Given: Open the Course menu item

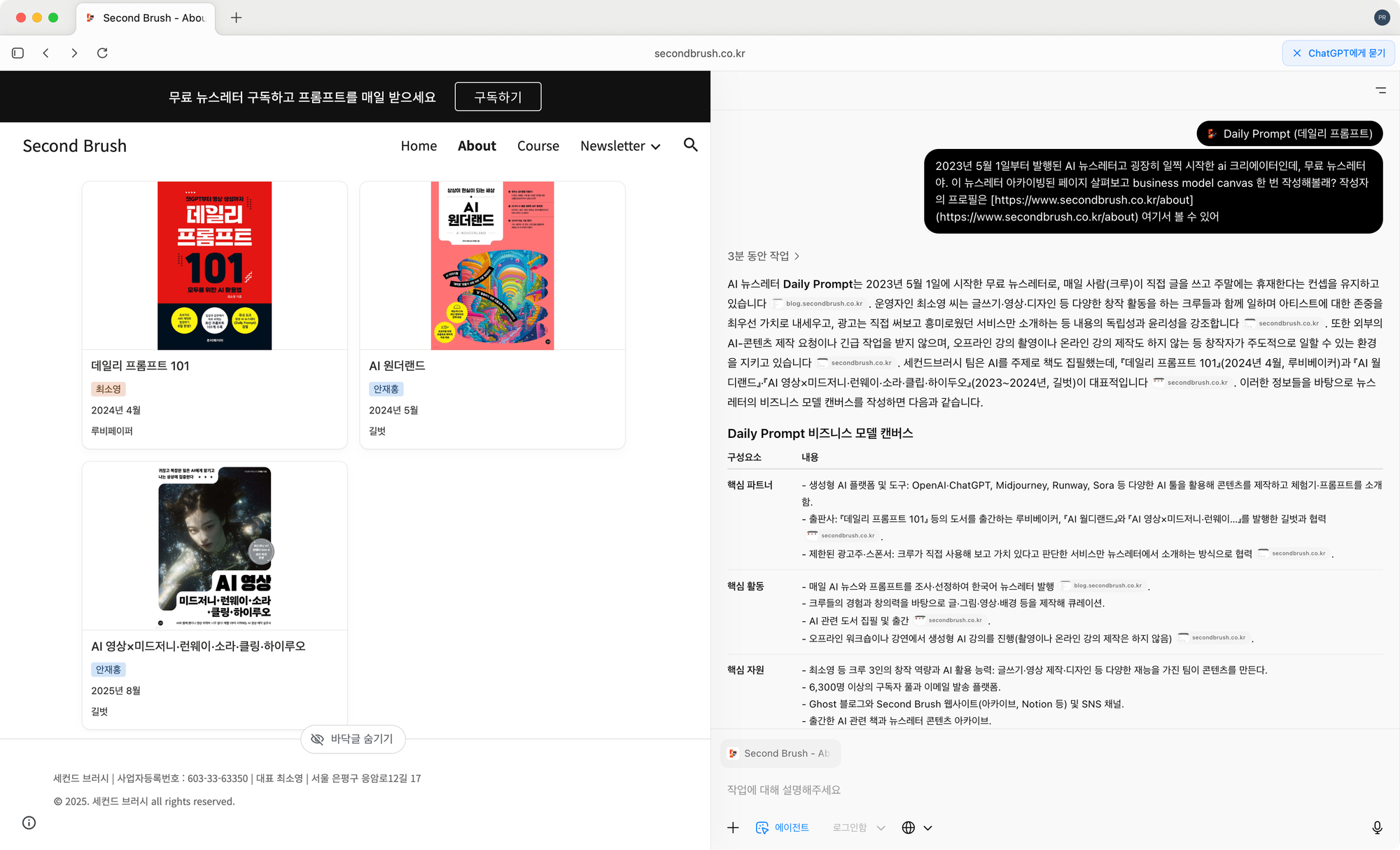Looking at the screenshot, I should 538,146.
